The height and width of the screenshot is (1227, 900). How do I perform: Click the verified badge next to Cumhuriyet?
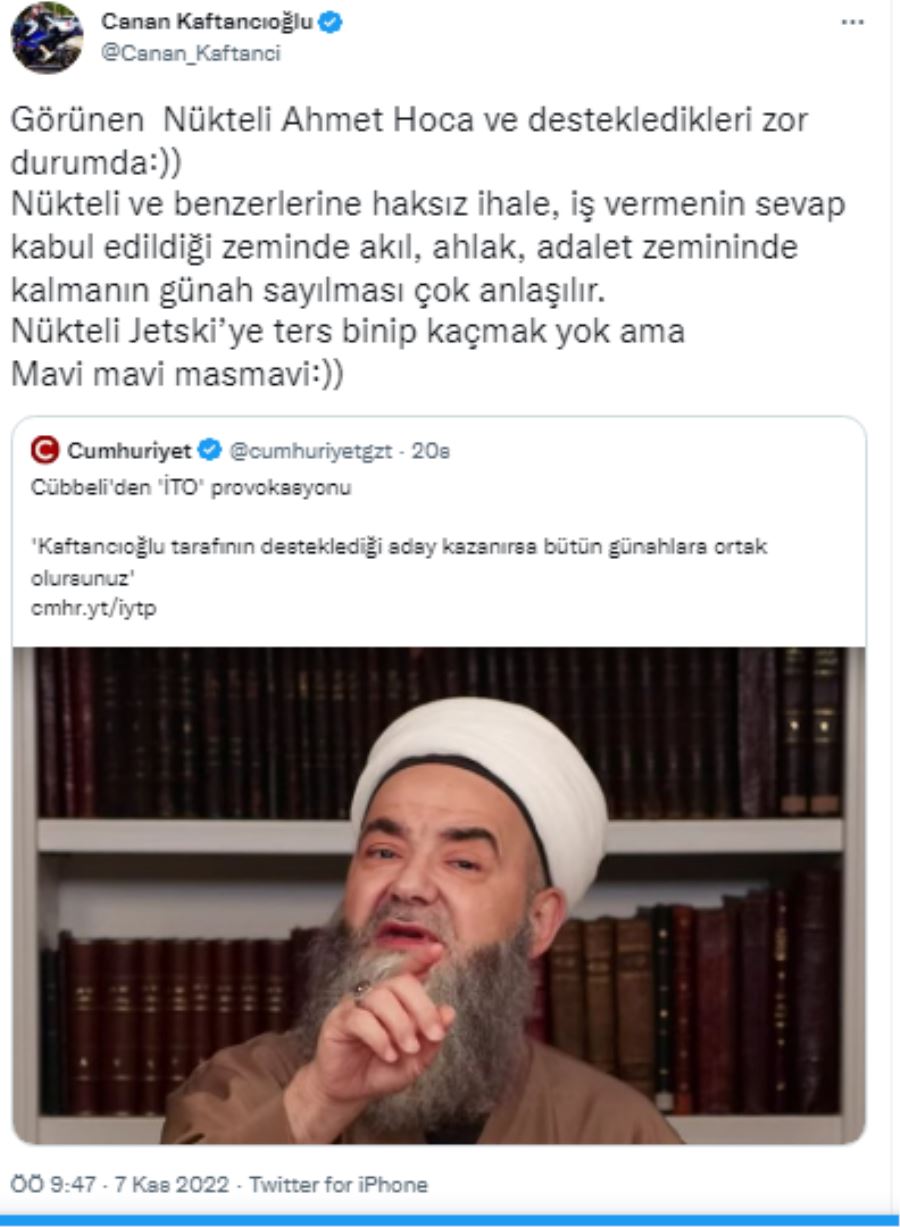click(210, 451)
